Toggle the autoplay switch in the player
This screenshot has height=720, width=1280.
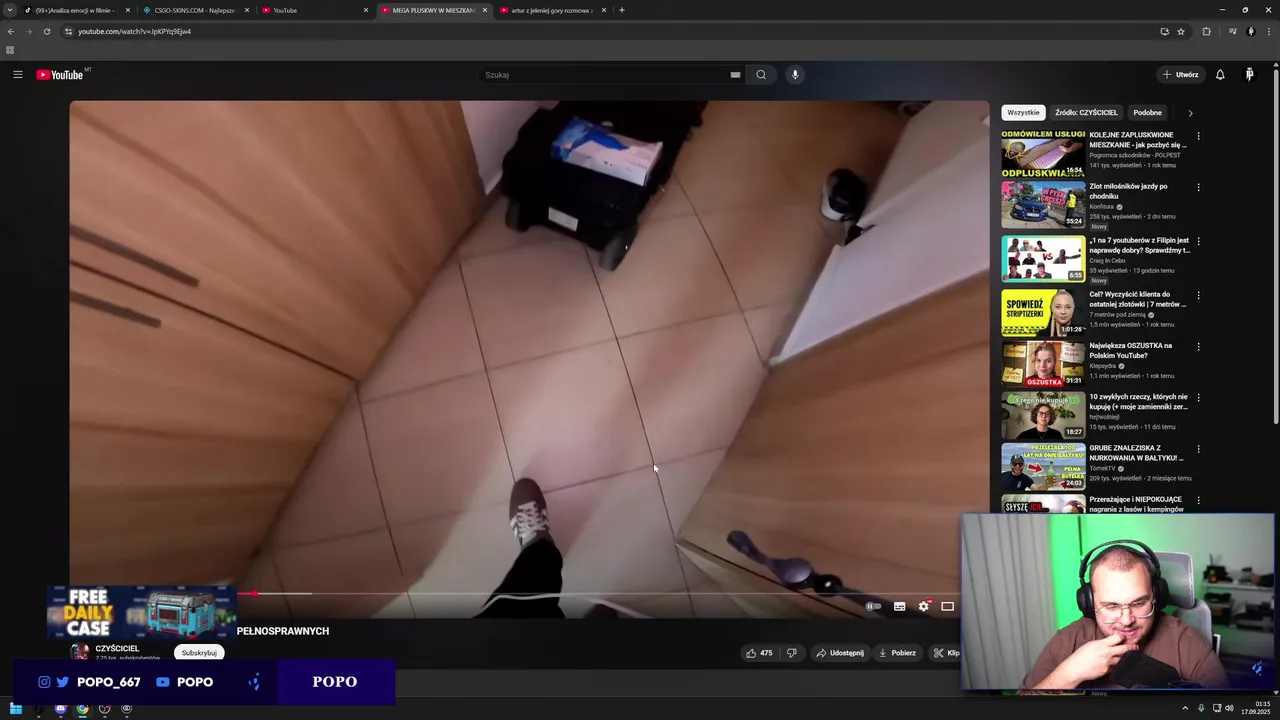873,606
